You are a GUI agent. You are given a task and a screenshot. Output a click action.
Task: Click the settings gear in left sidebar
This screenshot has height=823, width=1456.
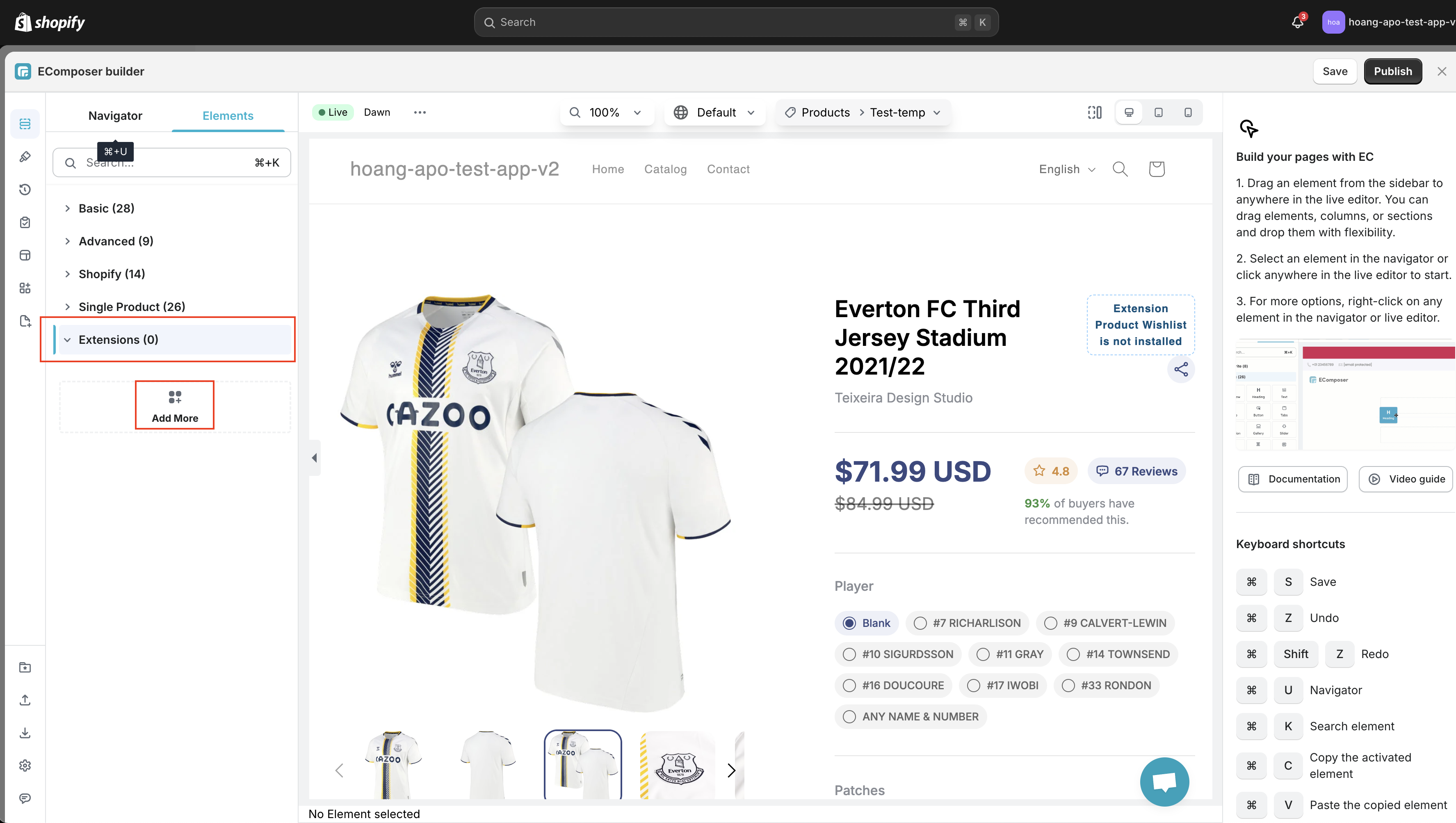(x=25, y=765)
